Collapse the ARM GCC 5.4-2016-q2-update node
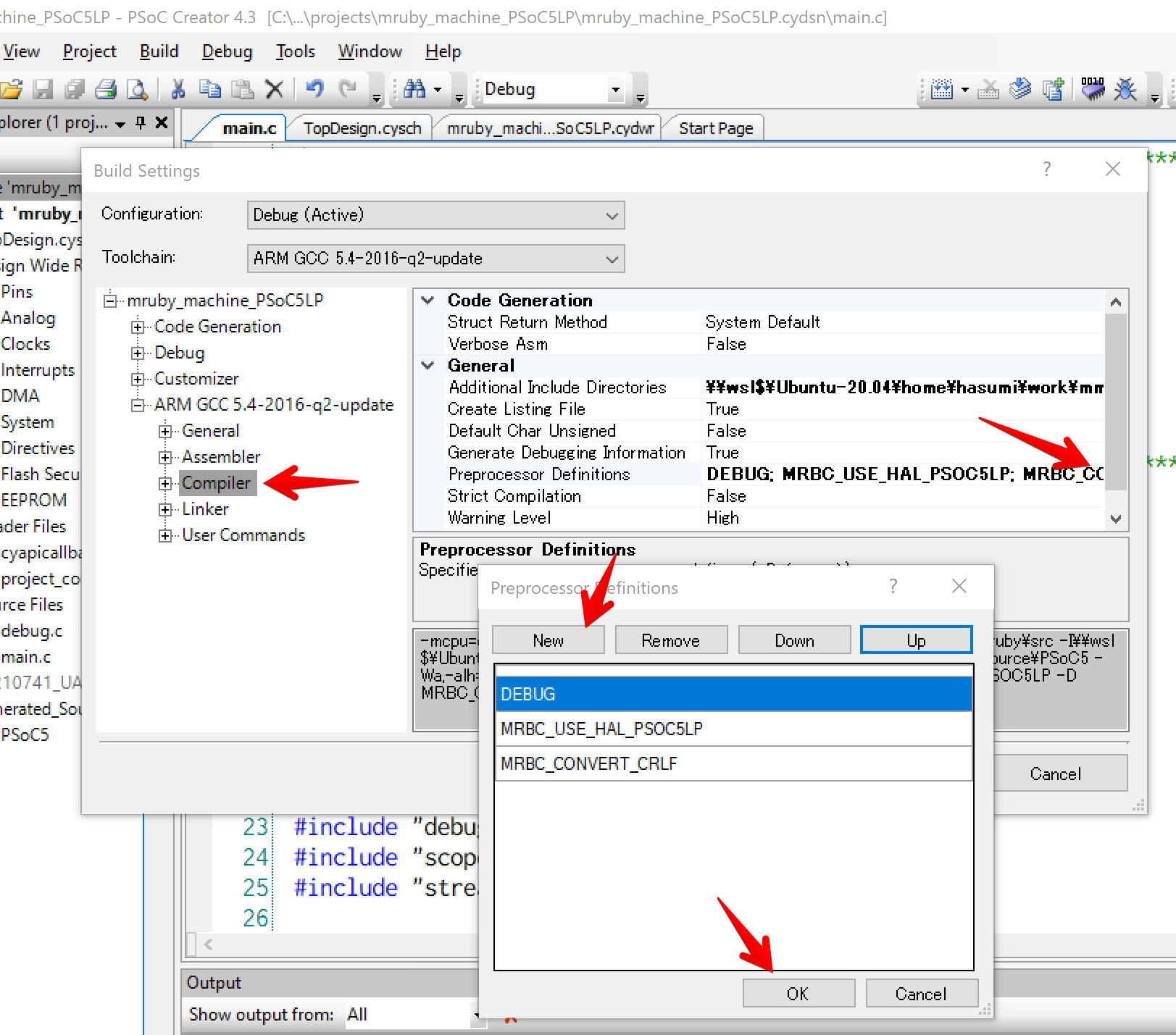This screenshot has height=1035, width=1176. 138,406
